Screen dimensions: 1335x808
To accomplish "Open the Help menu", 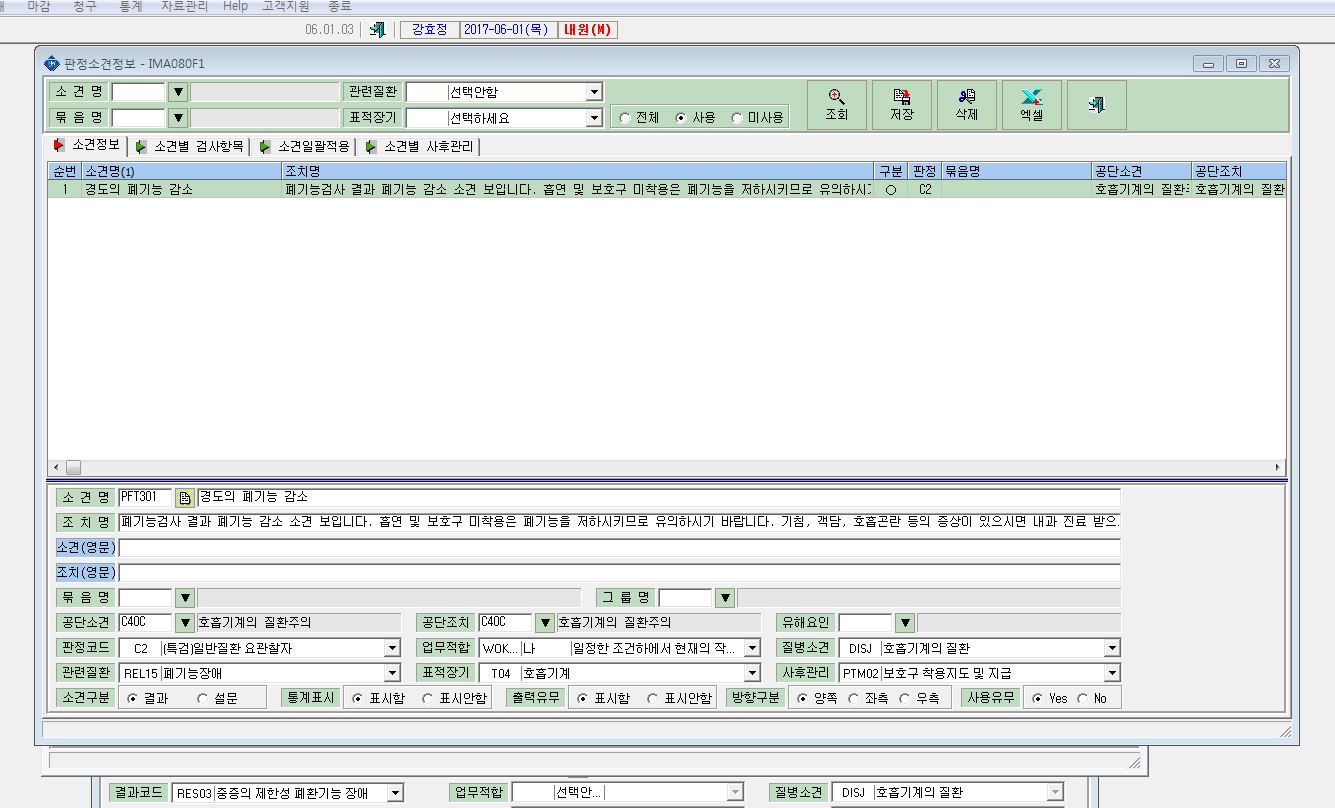I will [x=236, y=6].
